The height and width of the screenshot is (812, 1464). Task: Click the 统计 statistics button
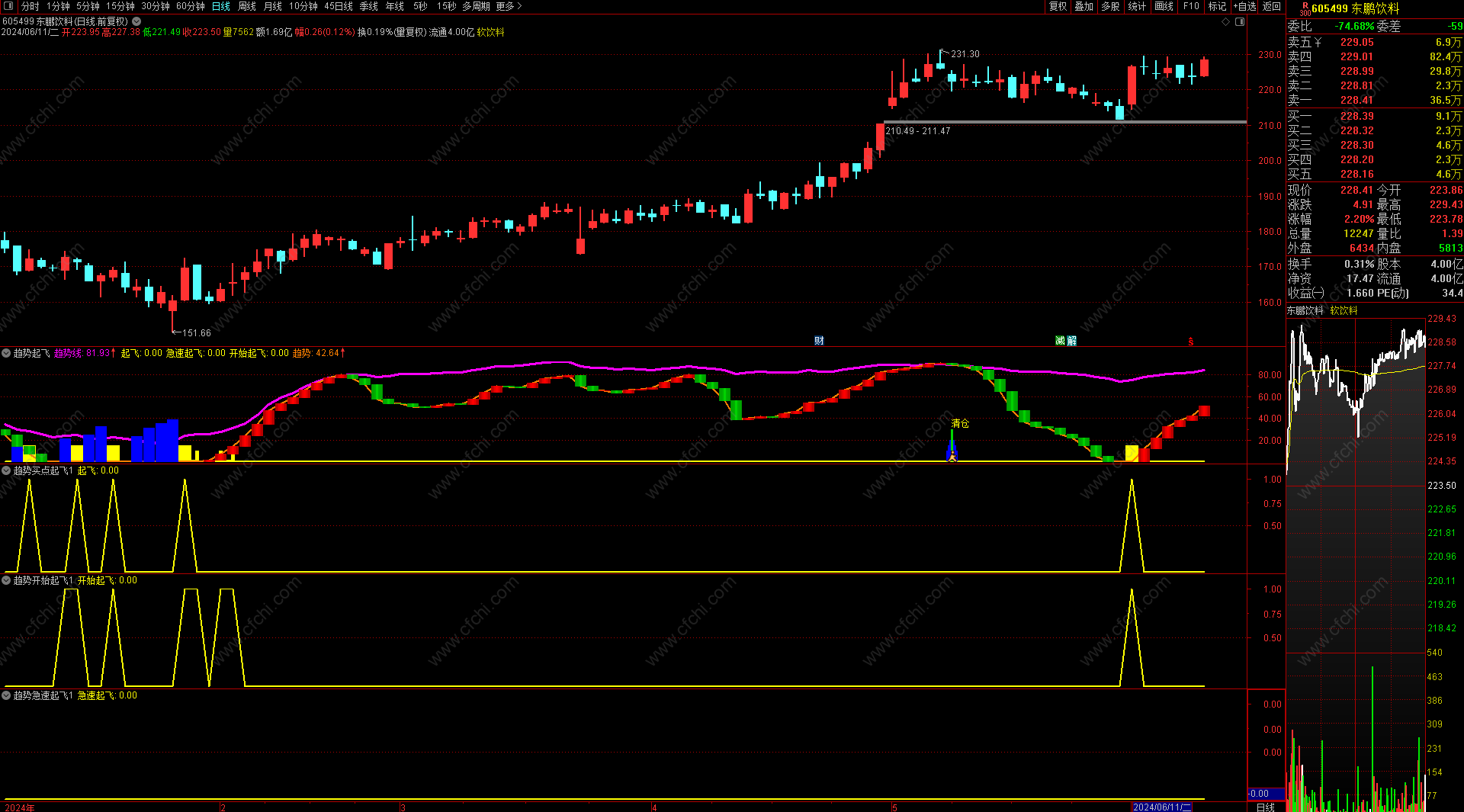click(1138, 6)
